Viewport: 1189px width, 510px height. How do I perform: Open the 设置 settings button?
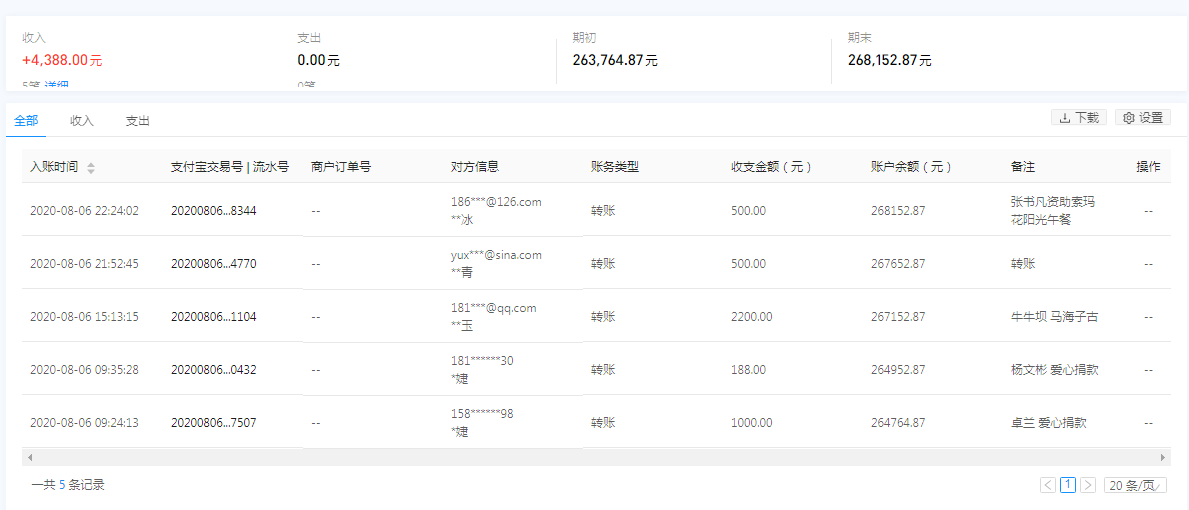pyautogui.click(x=1142, y=117)
